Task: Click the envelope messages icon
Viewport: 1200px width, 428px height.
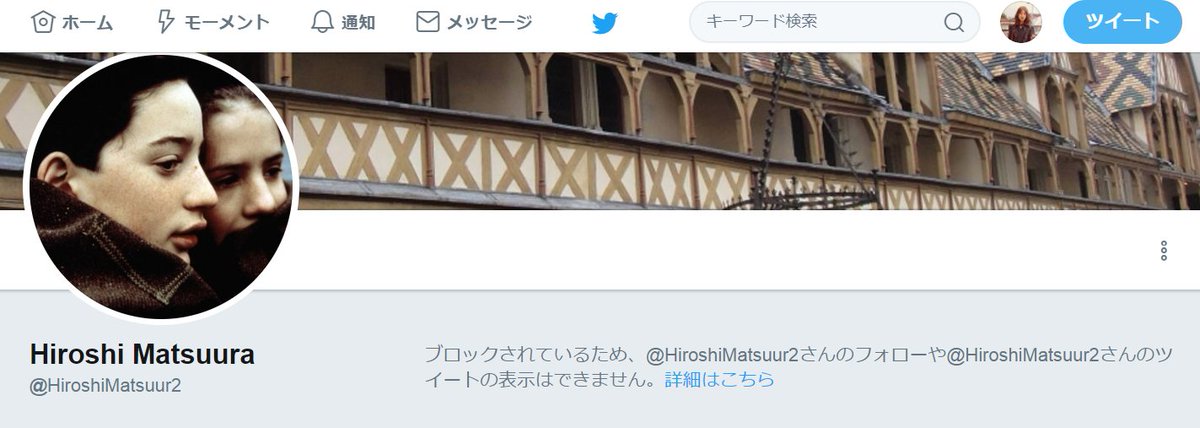Action: pyautogui.click(x=427, y=21)
